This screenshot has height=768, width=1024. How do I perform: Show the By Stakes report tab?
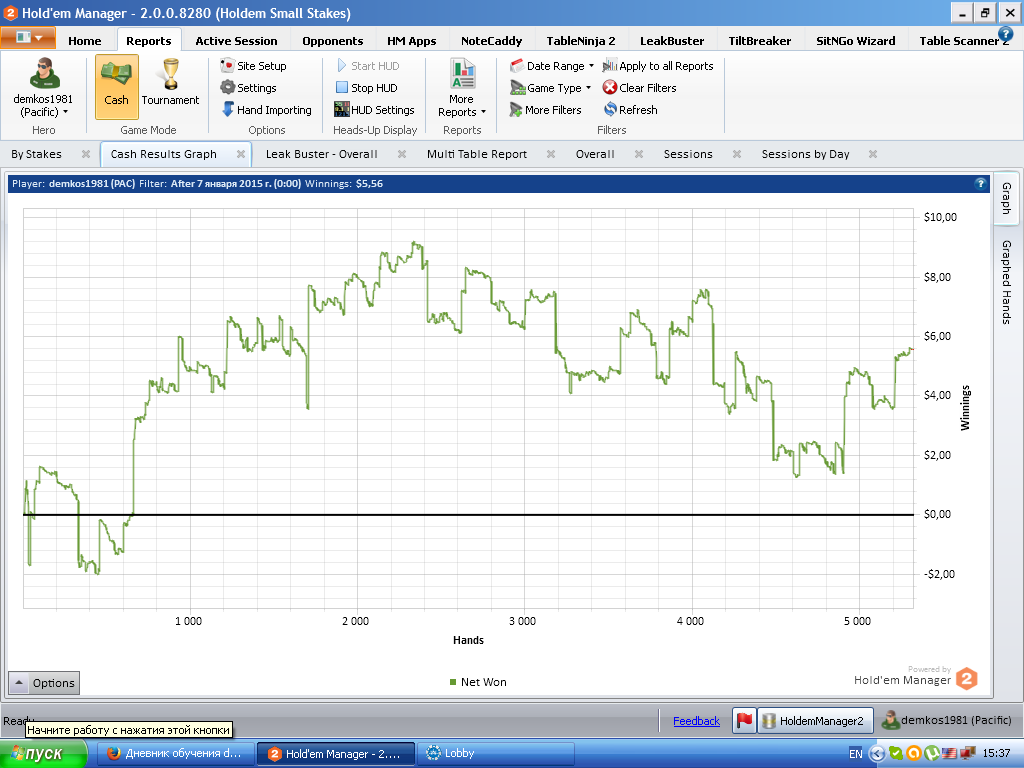tap(37, 154)
